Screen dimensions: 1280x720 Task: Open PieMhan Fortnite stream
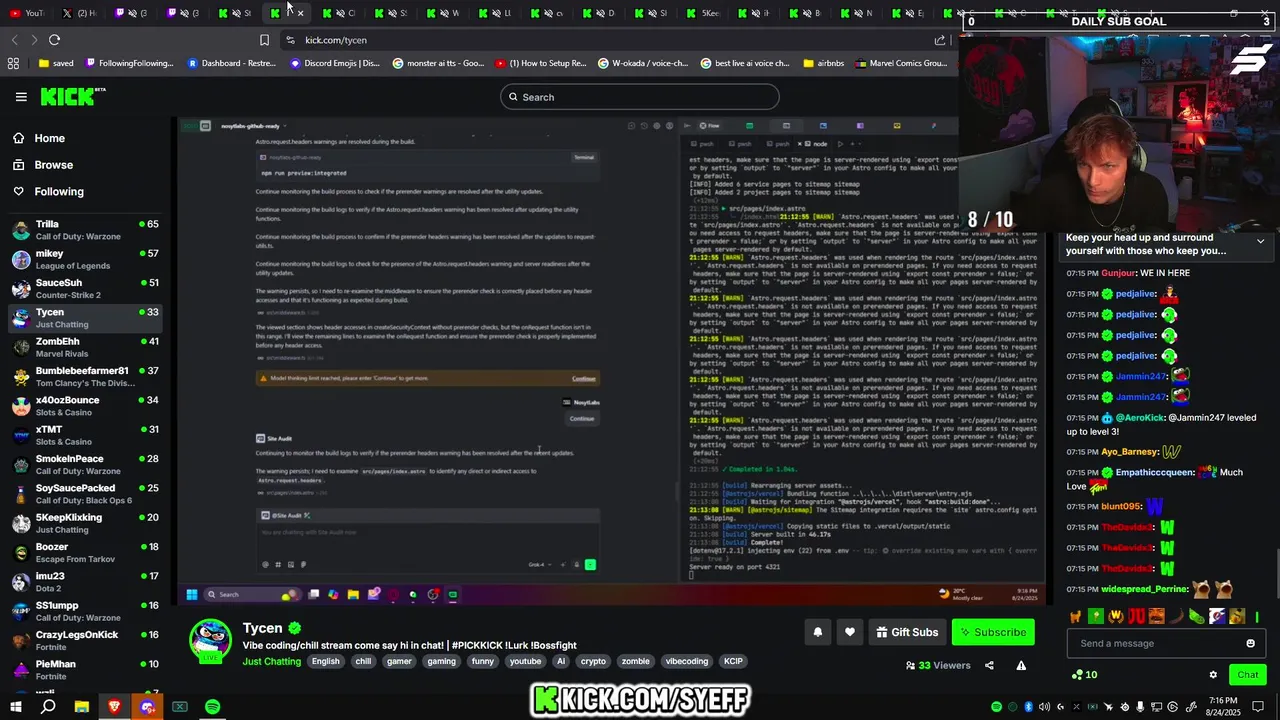[x=85, y=670]
